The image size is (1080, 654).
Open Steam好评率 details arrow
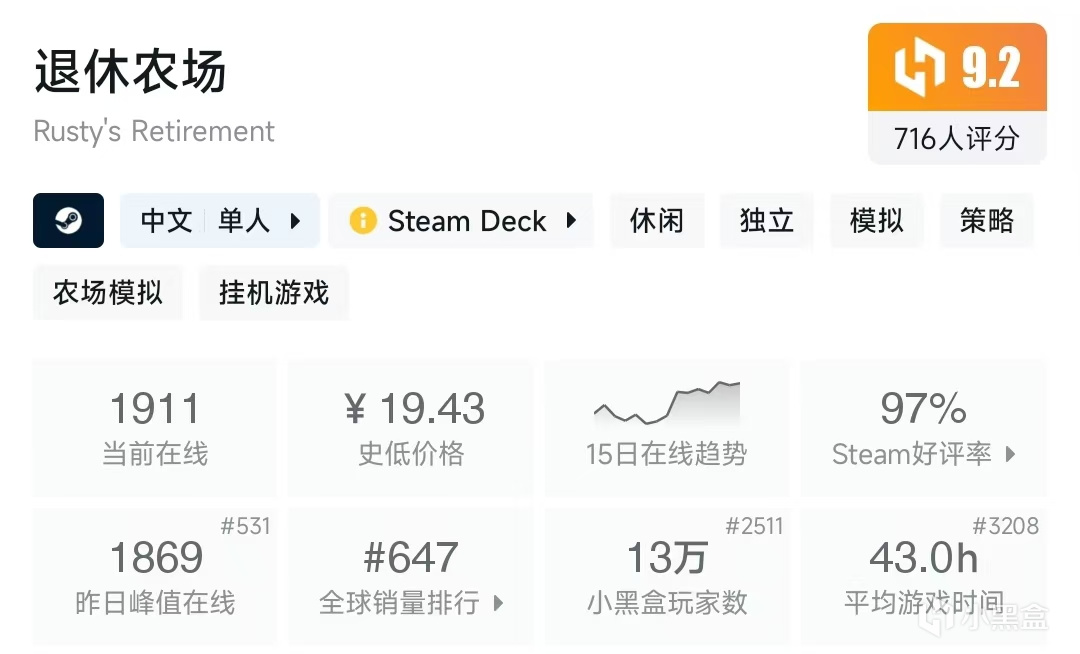1010,454
